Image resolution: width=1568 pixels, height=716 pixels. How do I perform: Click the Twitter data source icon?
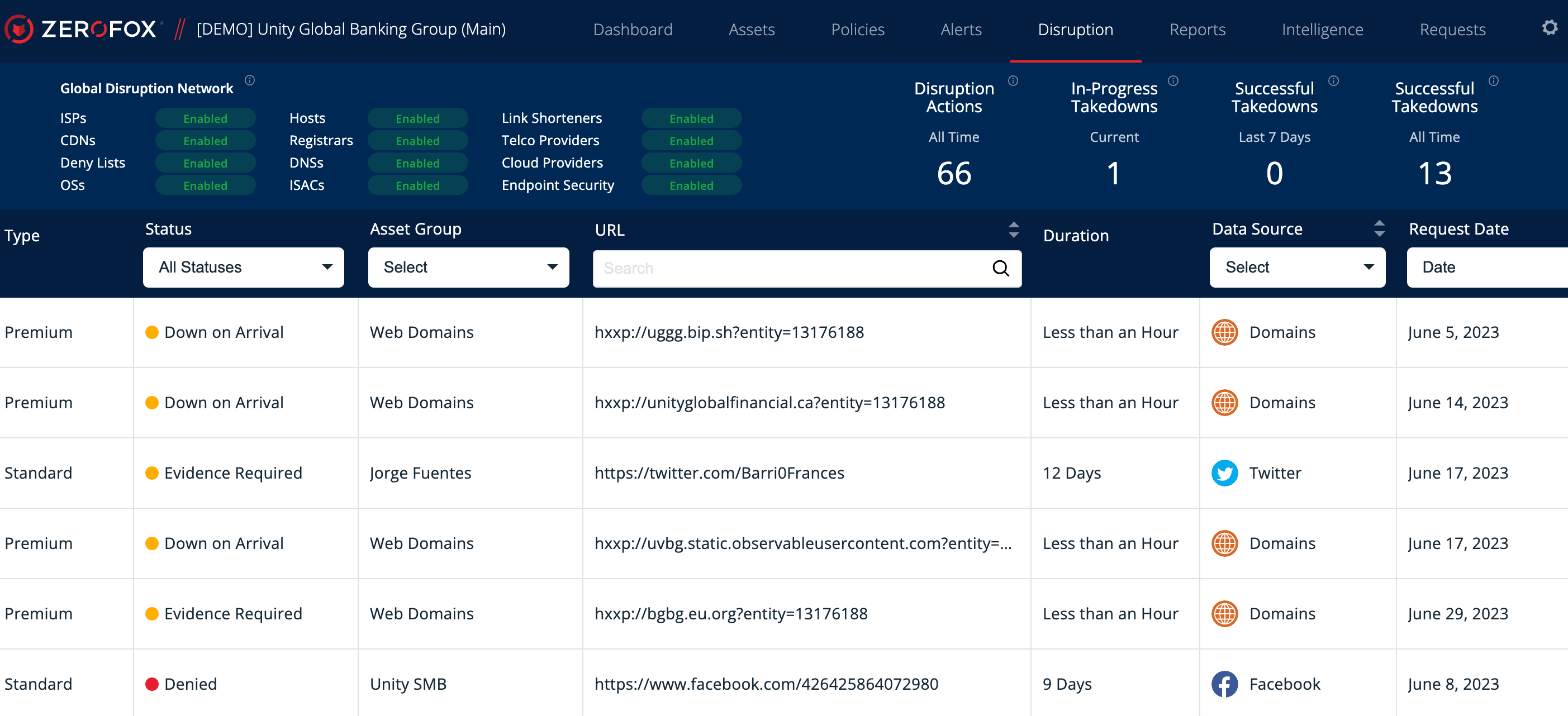point(1224,472)
